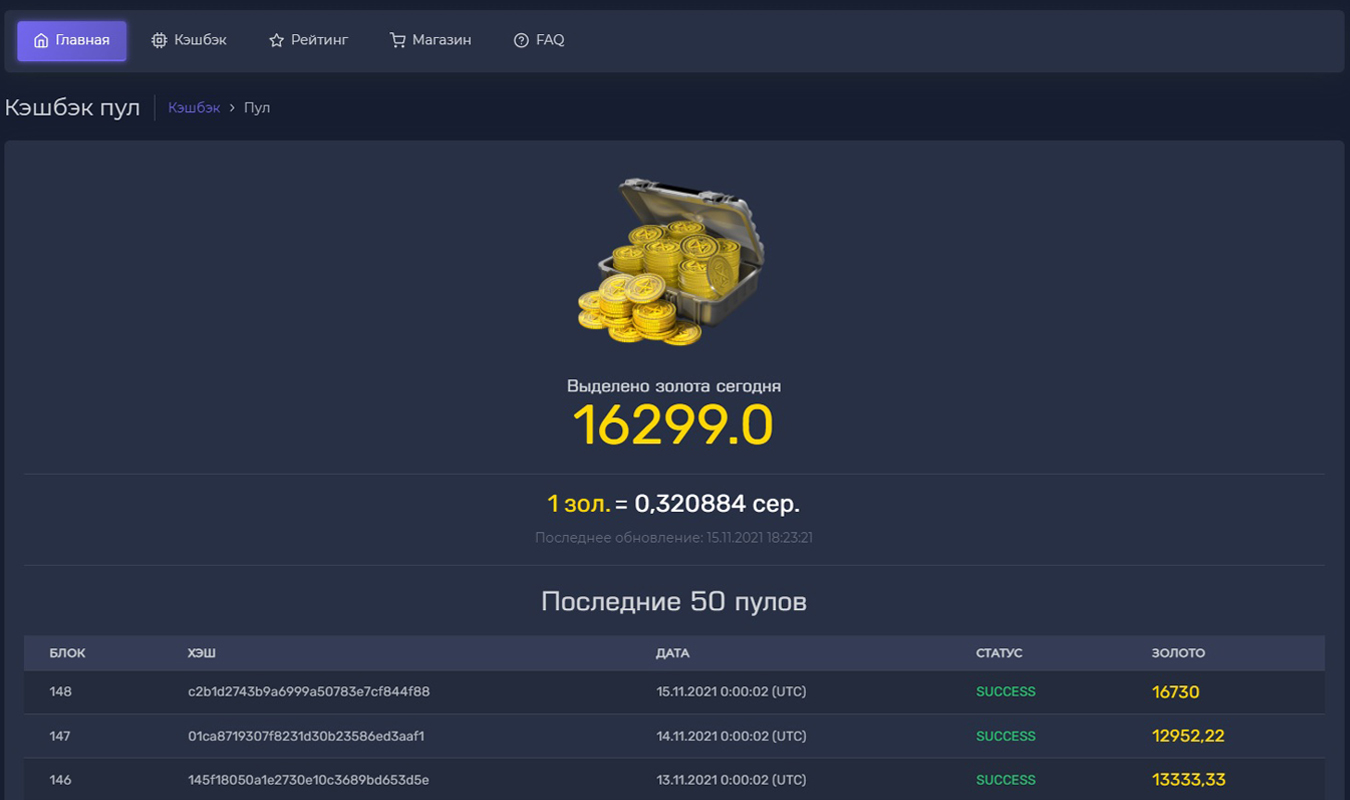Image resolution: width=1350 pixels, height=800 pixels.
Task: Sort by the ЗОЛОТО column header
Action: 1178,653
